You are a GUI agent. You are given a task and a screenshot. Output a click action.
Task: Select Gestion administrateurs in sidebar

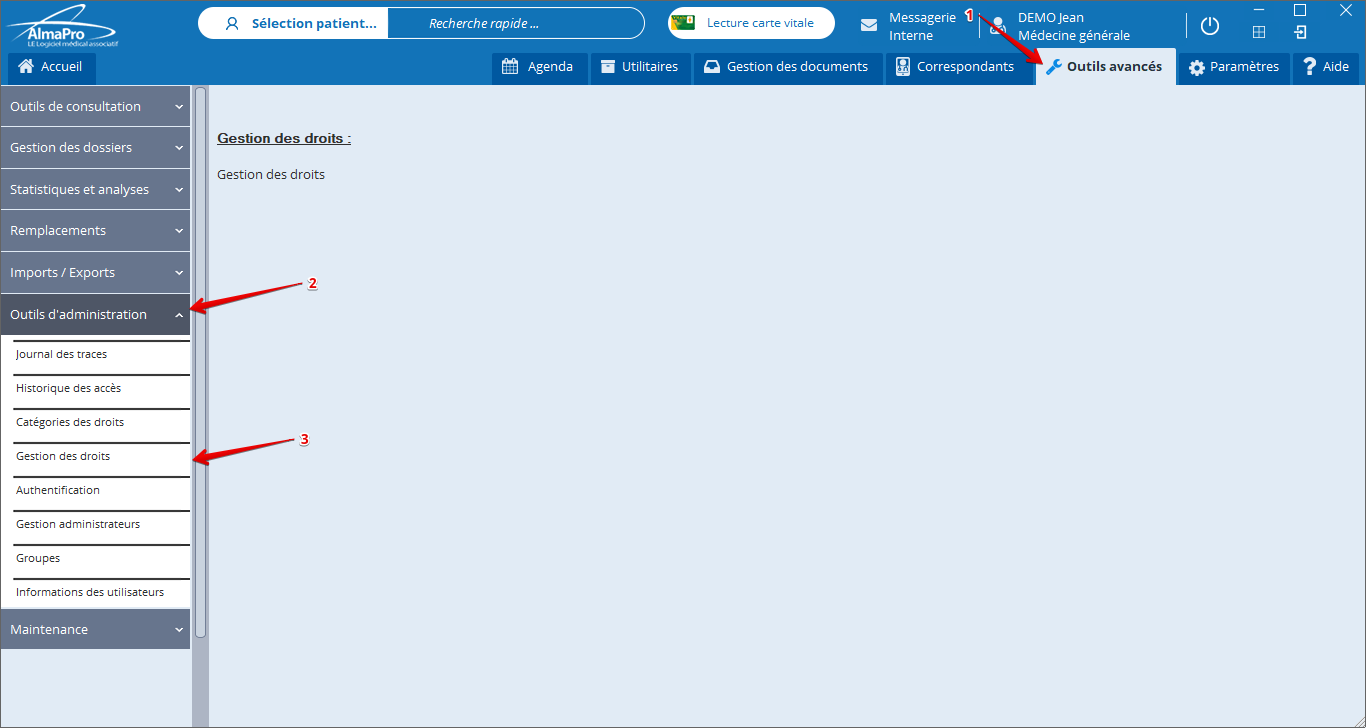pos(78,524)
